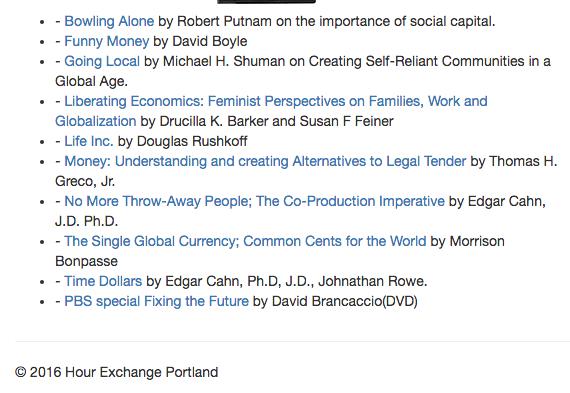570x393 pixels.
Task: Click the text Robert Putnam on social capital
Action: pyautogui.click(x=336, y=21)
